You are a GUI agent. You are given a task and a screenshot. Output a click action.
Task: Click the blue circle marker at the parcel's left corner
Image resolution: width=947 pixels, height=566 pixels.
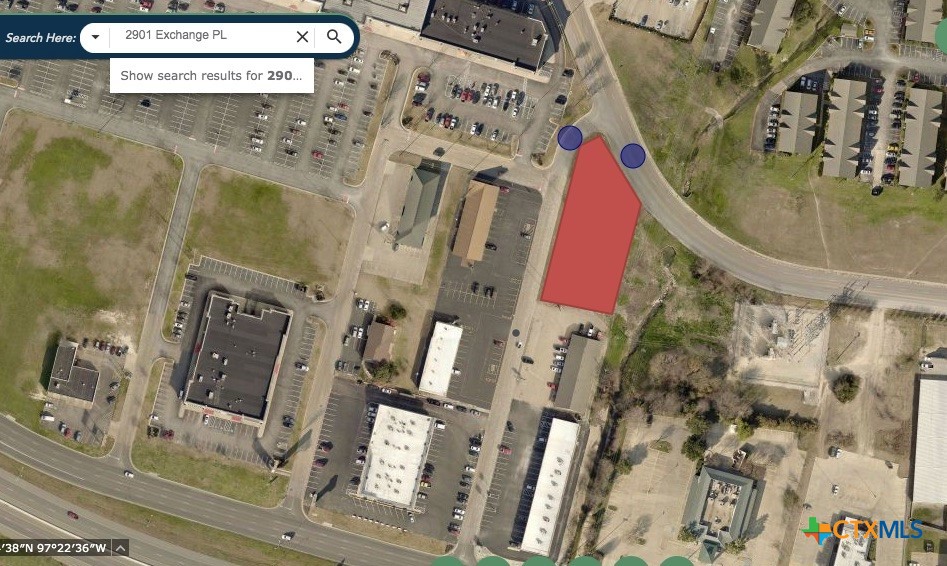click(570, 138)
